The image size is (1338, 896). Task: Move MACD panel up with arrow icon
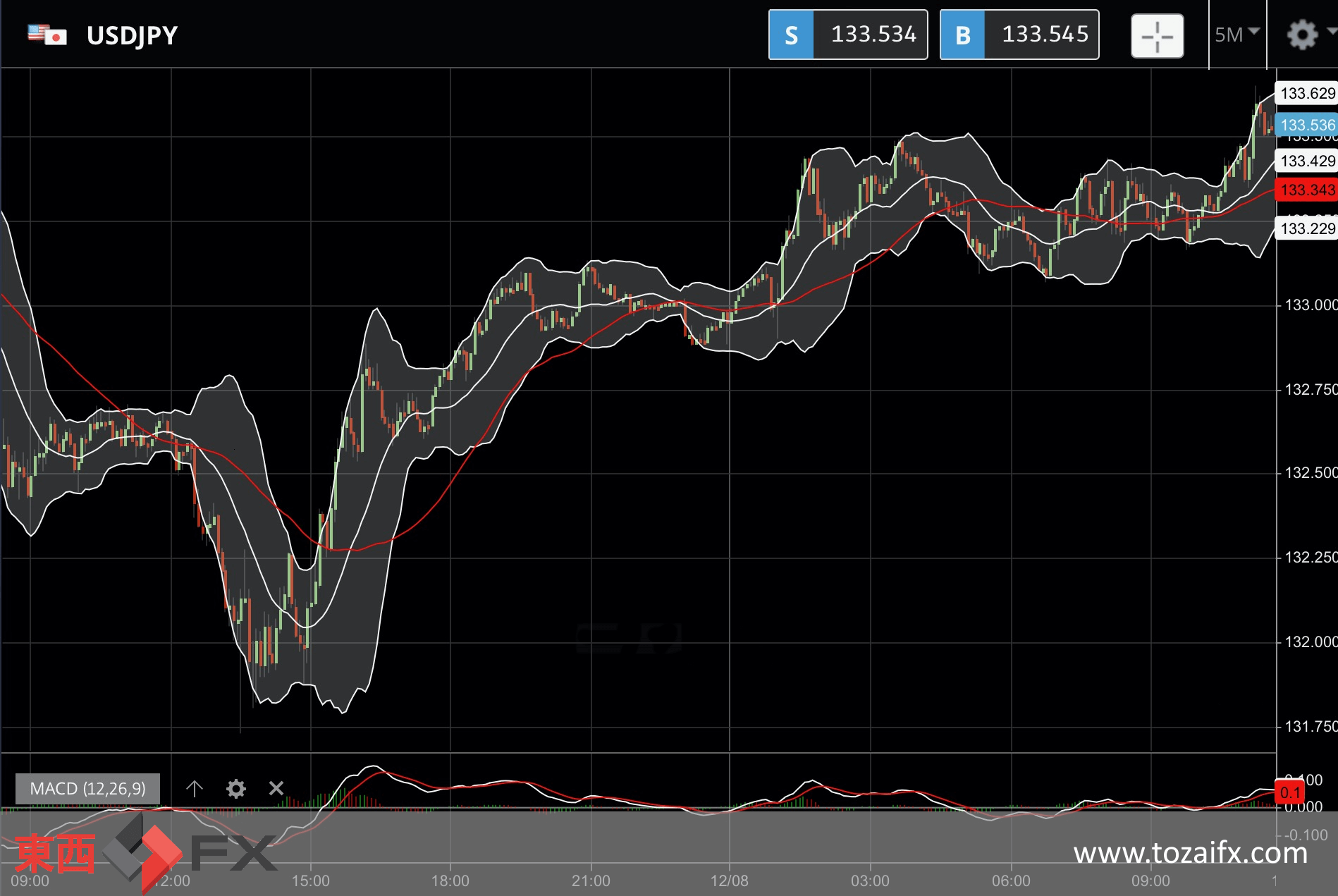pos(195,788)
